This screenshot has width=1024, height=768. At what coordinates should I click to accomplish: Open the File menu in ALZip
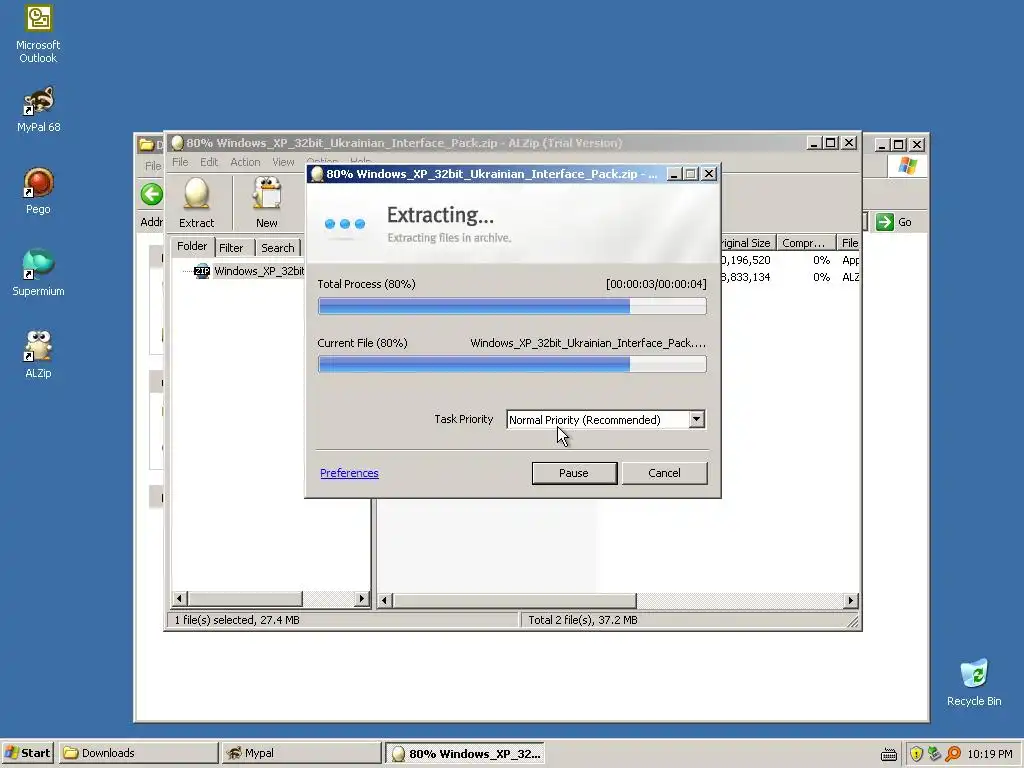point(180,162)
